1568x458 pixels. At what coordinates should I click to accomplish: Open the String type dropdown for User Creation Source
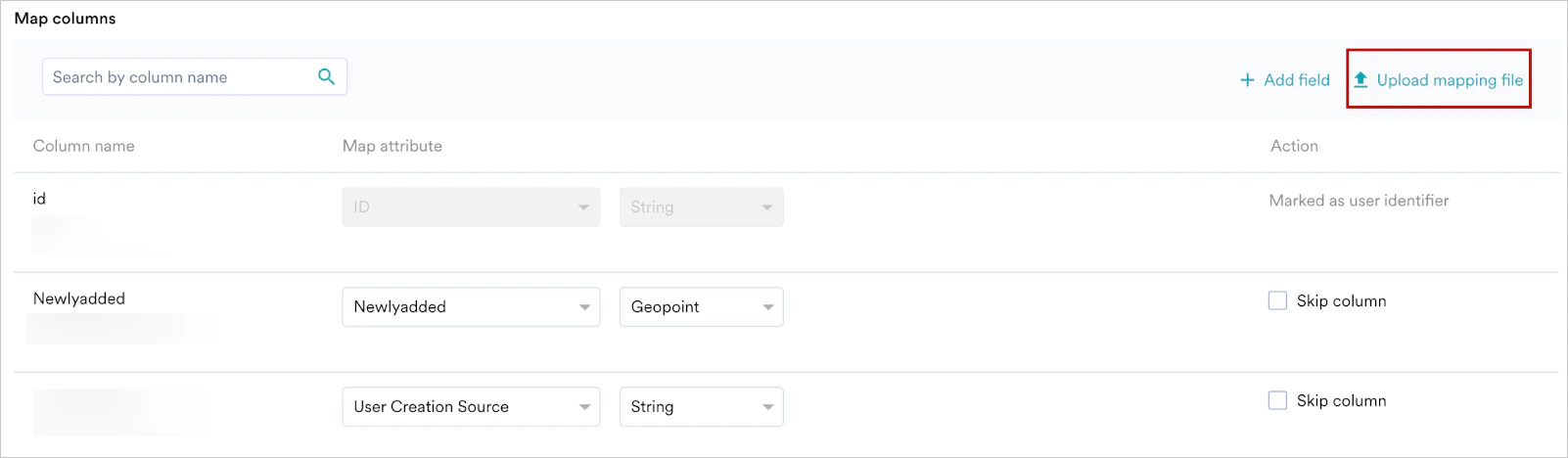[x=701, y=407]
